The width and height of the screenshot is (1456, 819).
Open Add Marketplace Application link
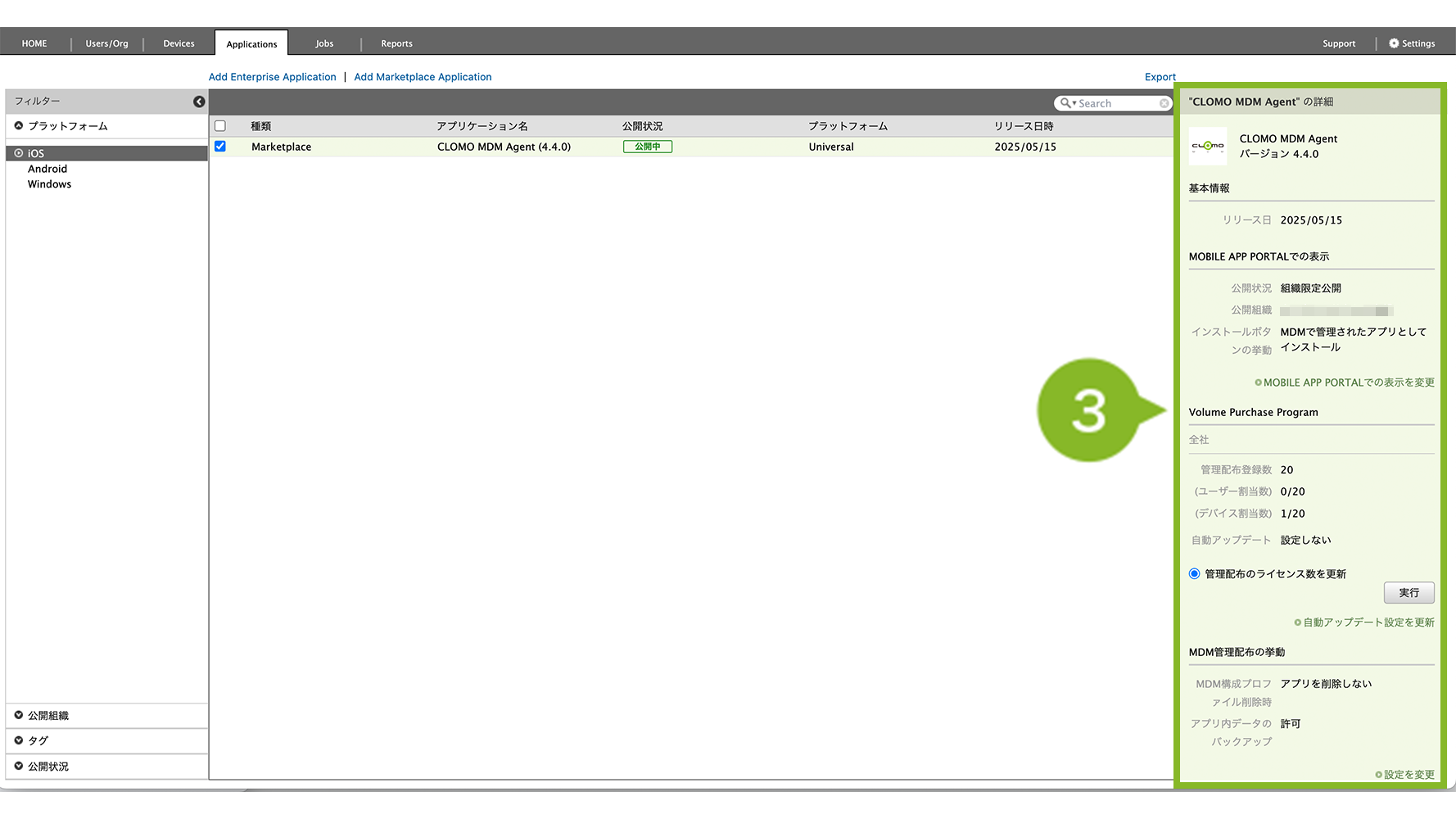[423, 77]
